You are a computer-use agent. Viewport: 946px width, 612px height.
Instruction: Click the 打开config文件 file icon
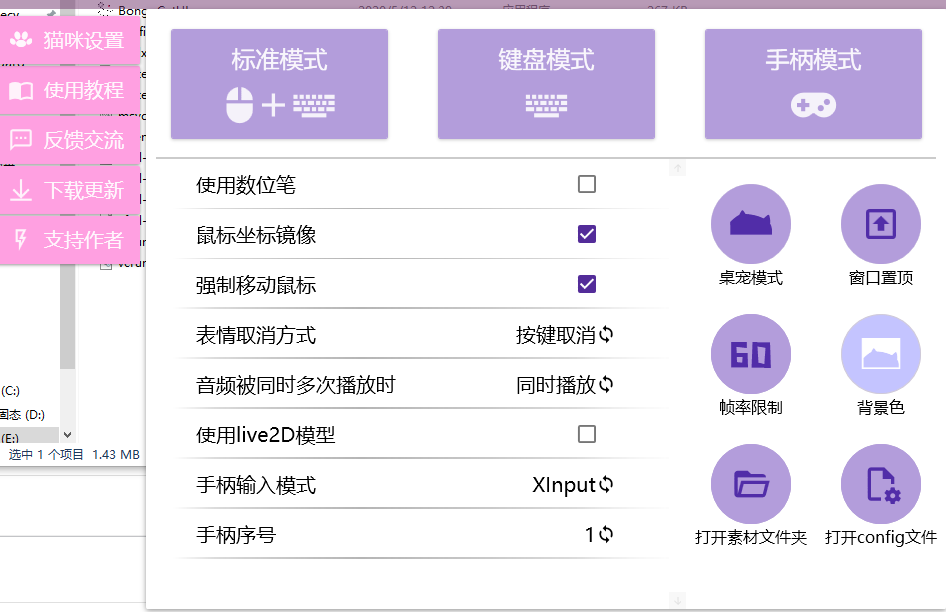click(x=881, y=484)
